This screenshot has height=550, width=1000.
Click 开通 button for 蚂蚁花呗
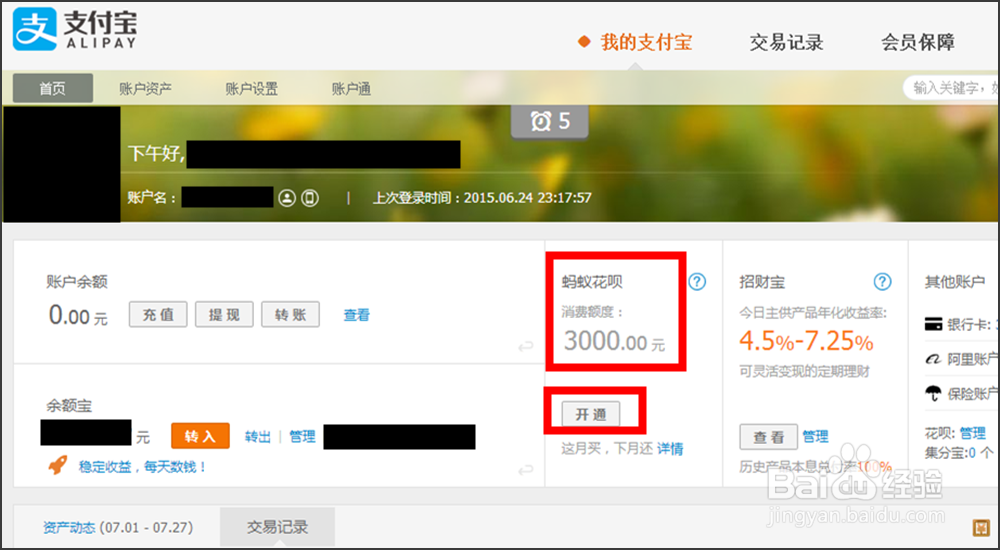(591, 414)
